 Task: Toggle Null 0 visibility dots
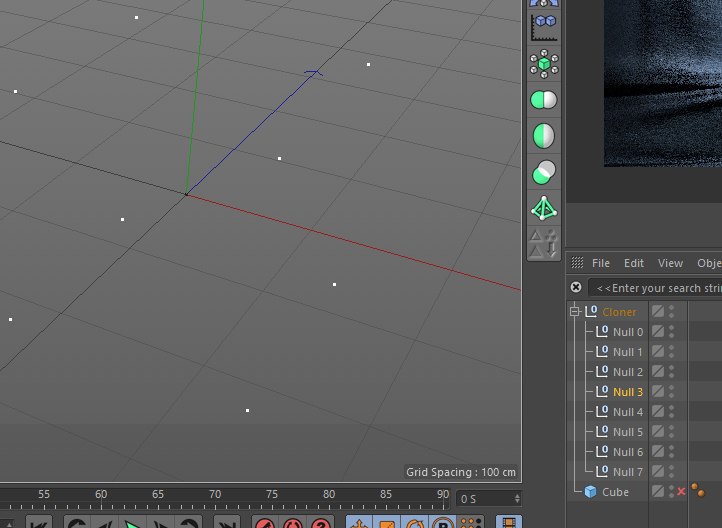click(671, 331)
